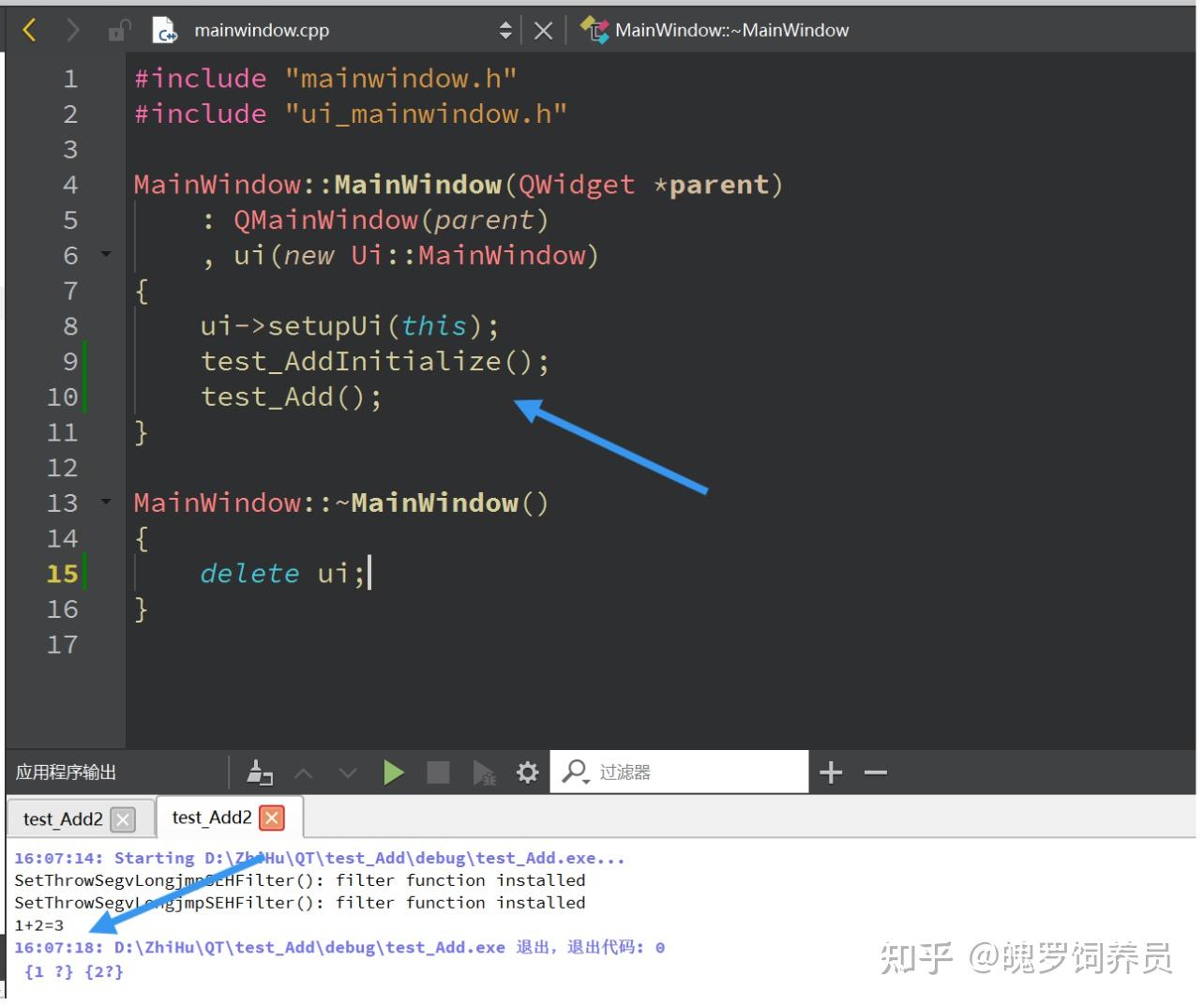This screenshot has width=1204, height=1006.
Task: Click the search magnifier in the filter field
Action: click(573, 772)
